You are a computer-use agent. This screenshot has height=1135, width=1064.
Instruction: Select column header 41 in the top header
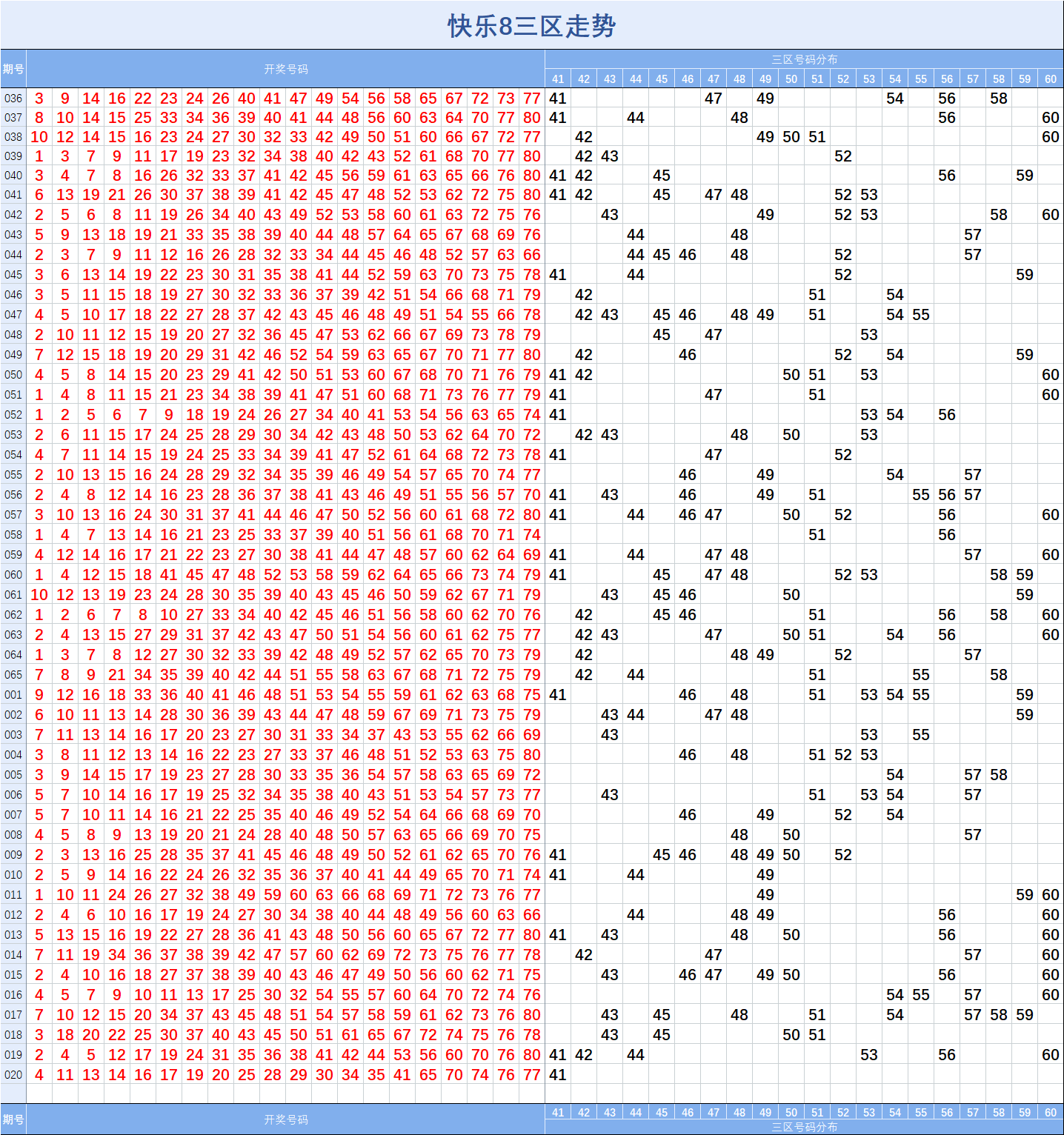(558, 79)
